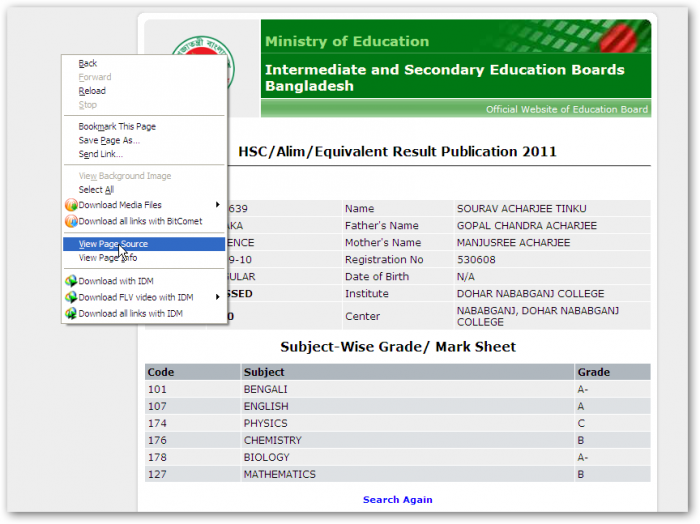Click subject code 101
This screenshot has width=700, height=524.
pyautogui.click(x=157, y=390)
